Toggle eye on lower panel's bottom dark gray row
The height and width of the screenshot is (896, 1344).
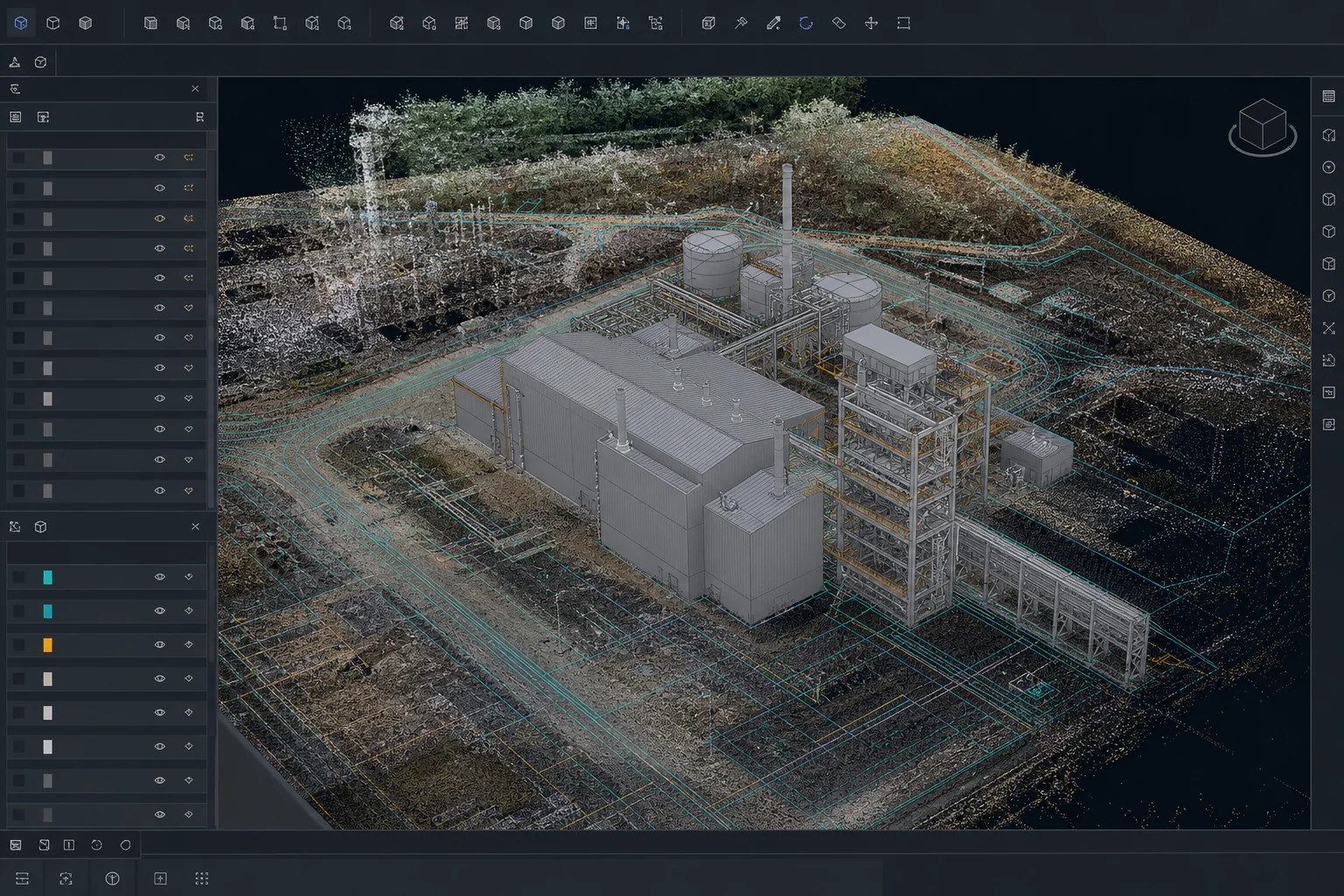(159, 815)
